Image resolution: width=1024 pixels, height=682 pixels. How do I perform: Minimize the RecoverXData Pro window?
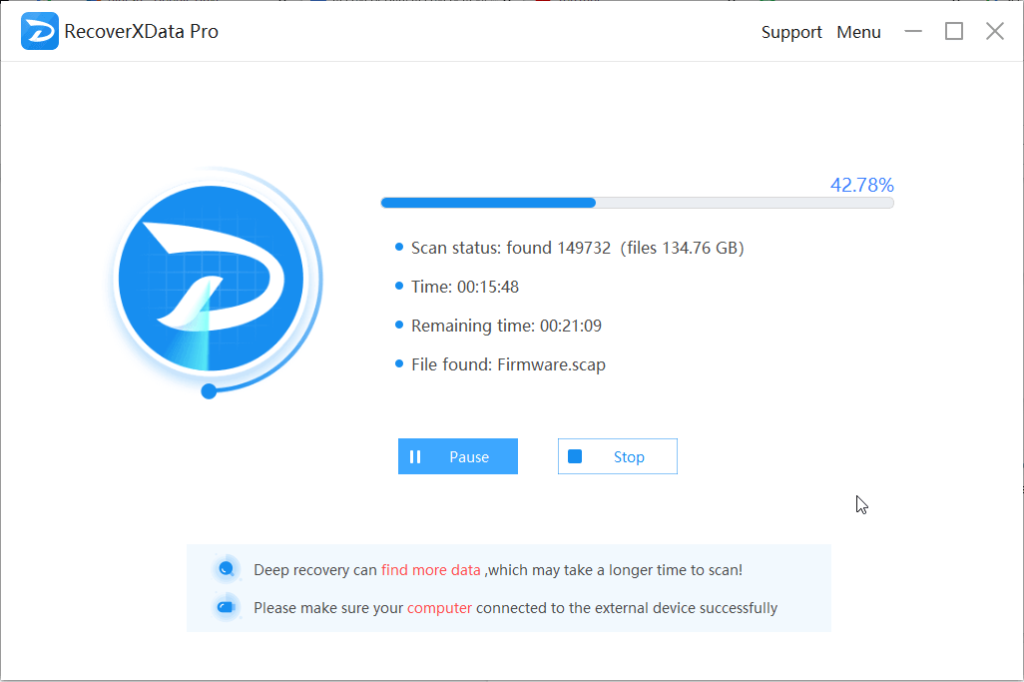(913, 31)
